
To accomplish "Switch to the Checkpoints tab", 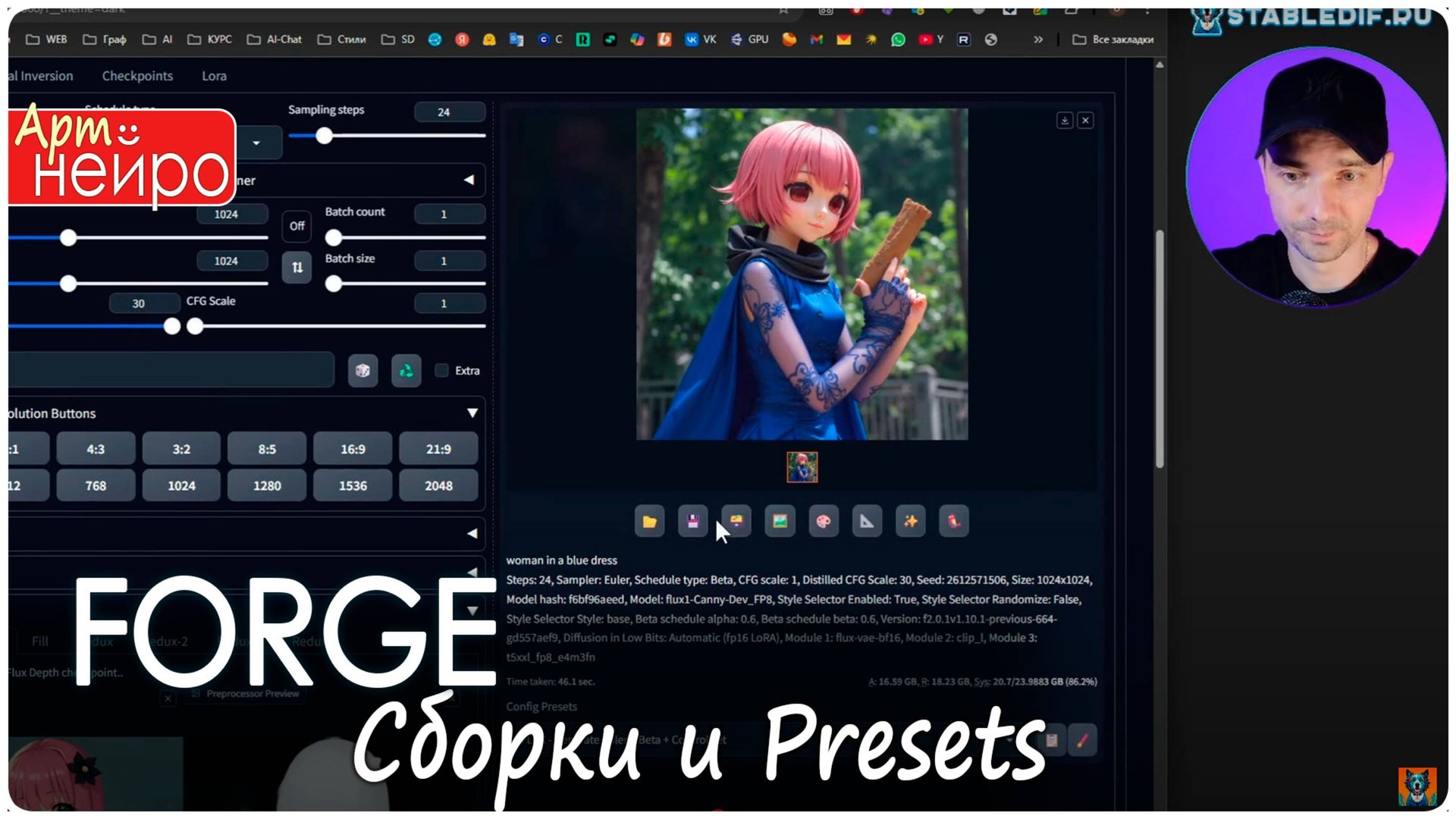I will [137, 76].
